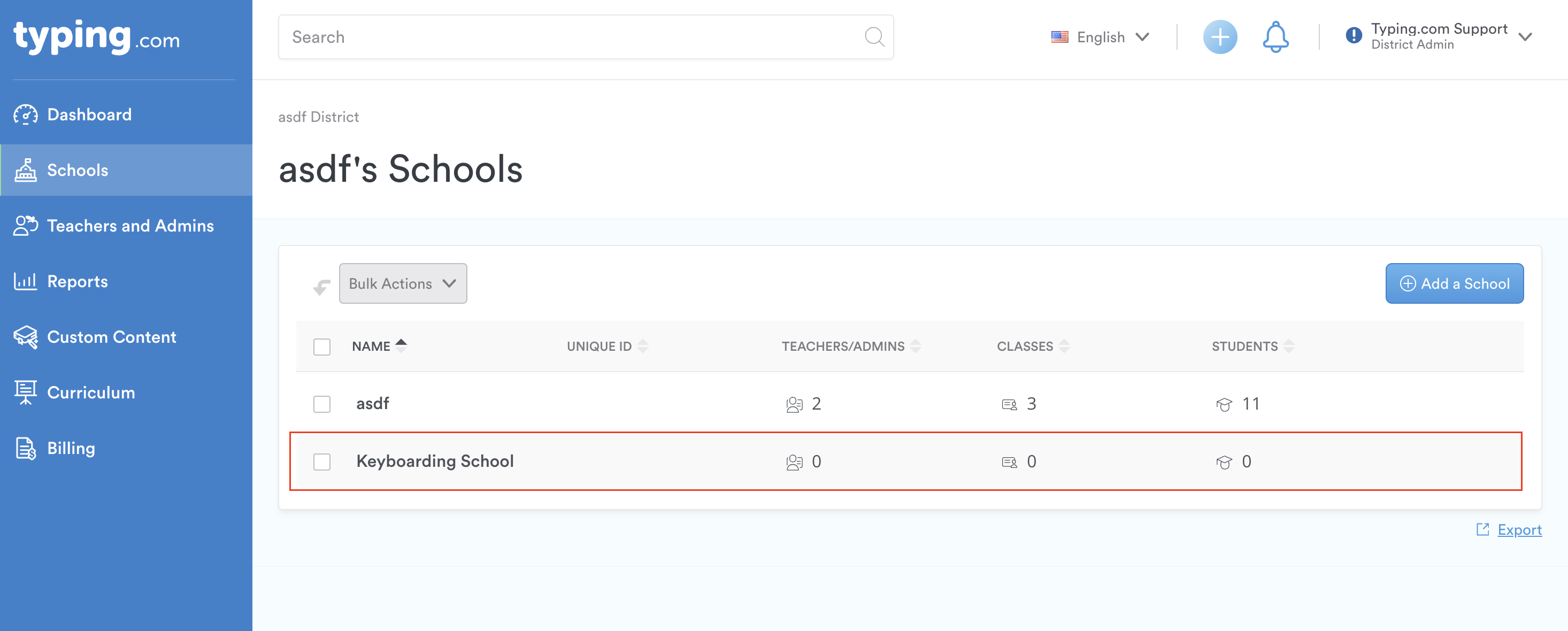
Task: Expand the English language dropdown
Action: point(1100,37)
